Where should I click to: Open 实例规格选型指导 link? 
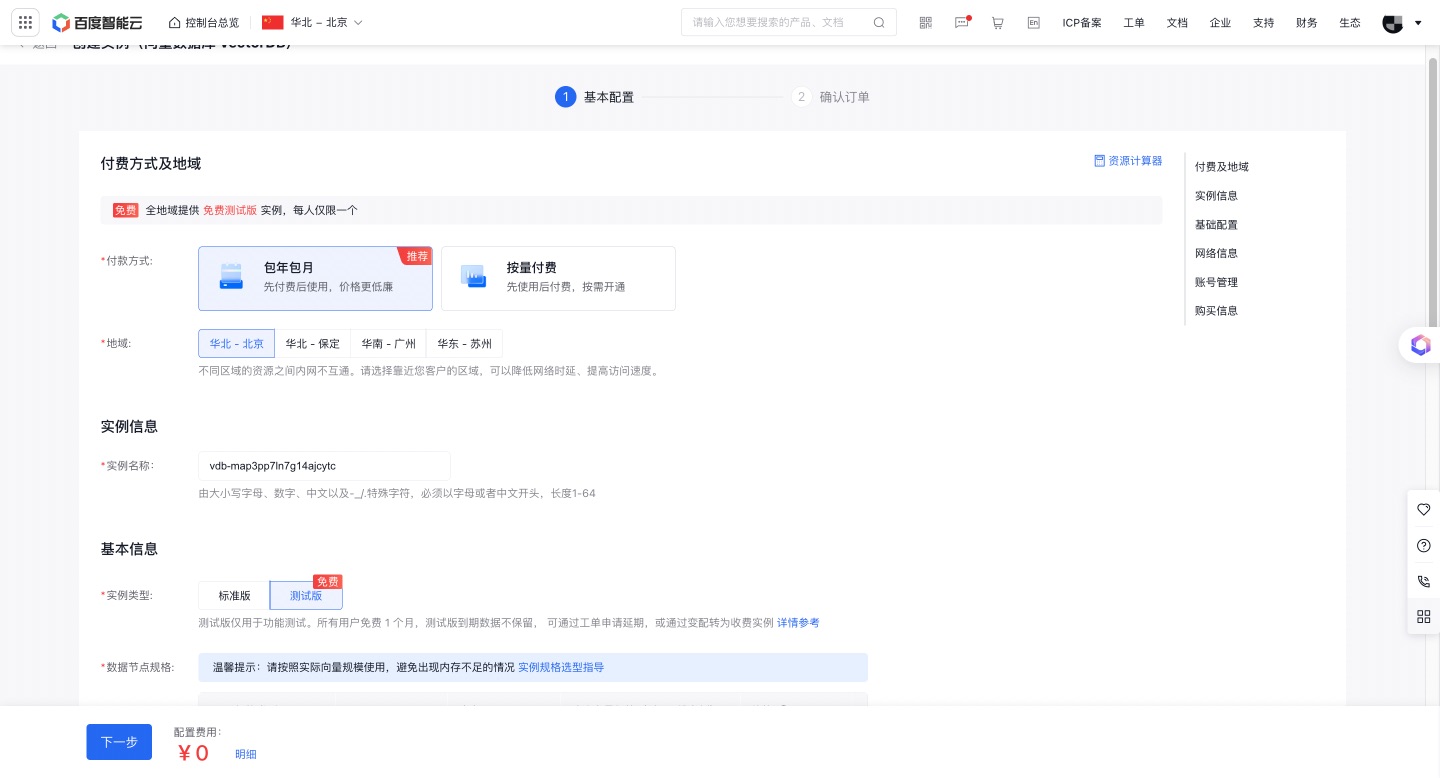pyautogui.click(x=560, y=667)
